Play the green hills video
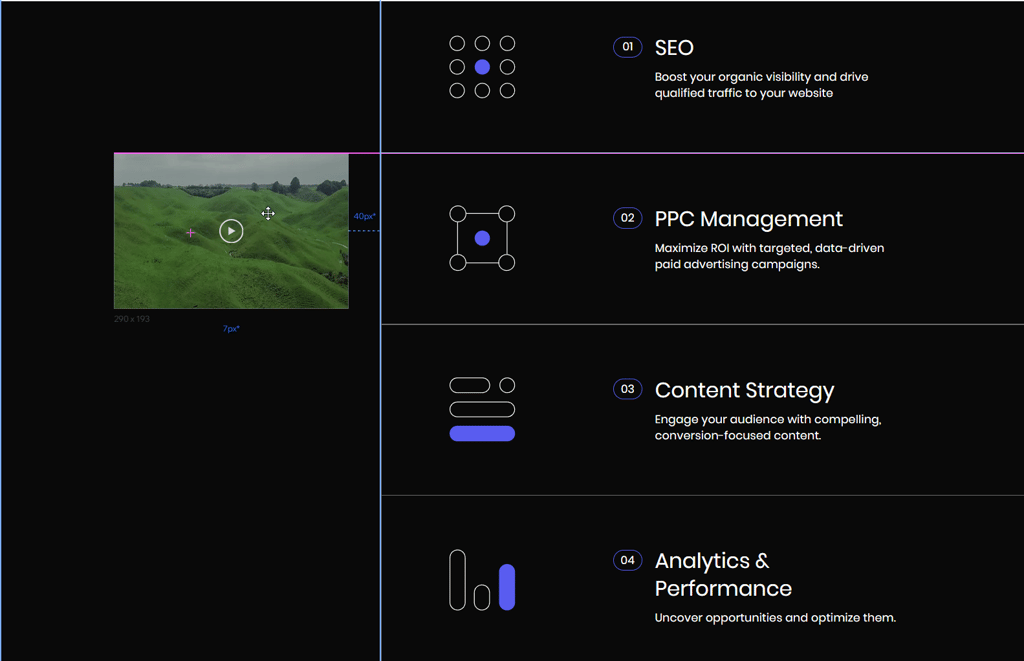This screenshot has height=661, width=1024. point(231,231)
